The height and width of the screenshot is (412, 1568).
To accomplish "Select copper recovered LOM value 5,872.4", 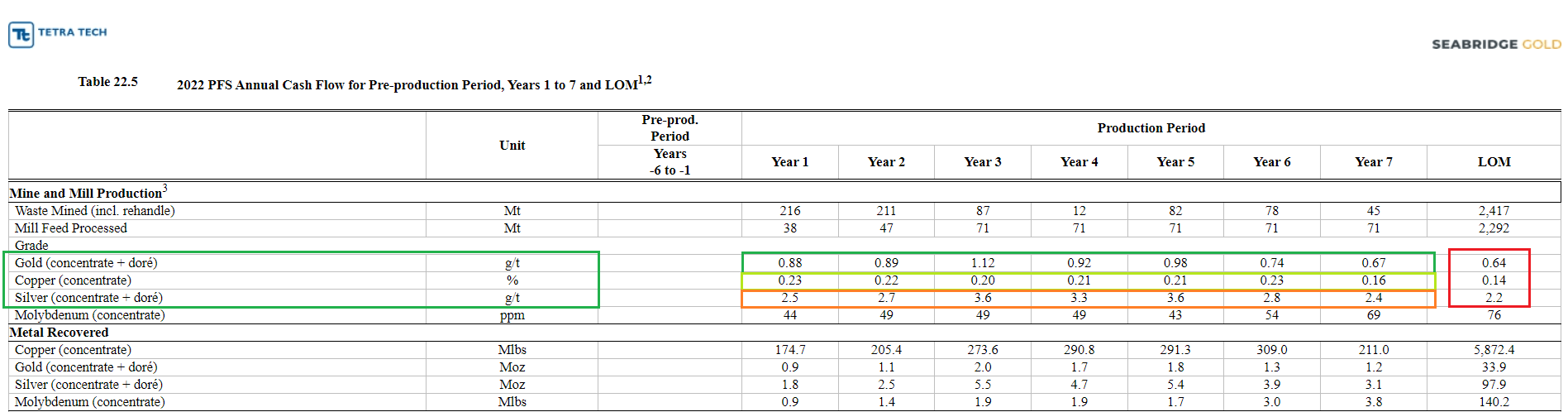I will point(1494,350).
